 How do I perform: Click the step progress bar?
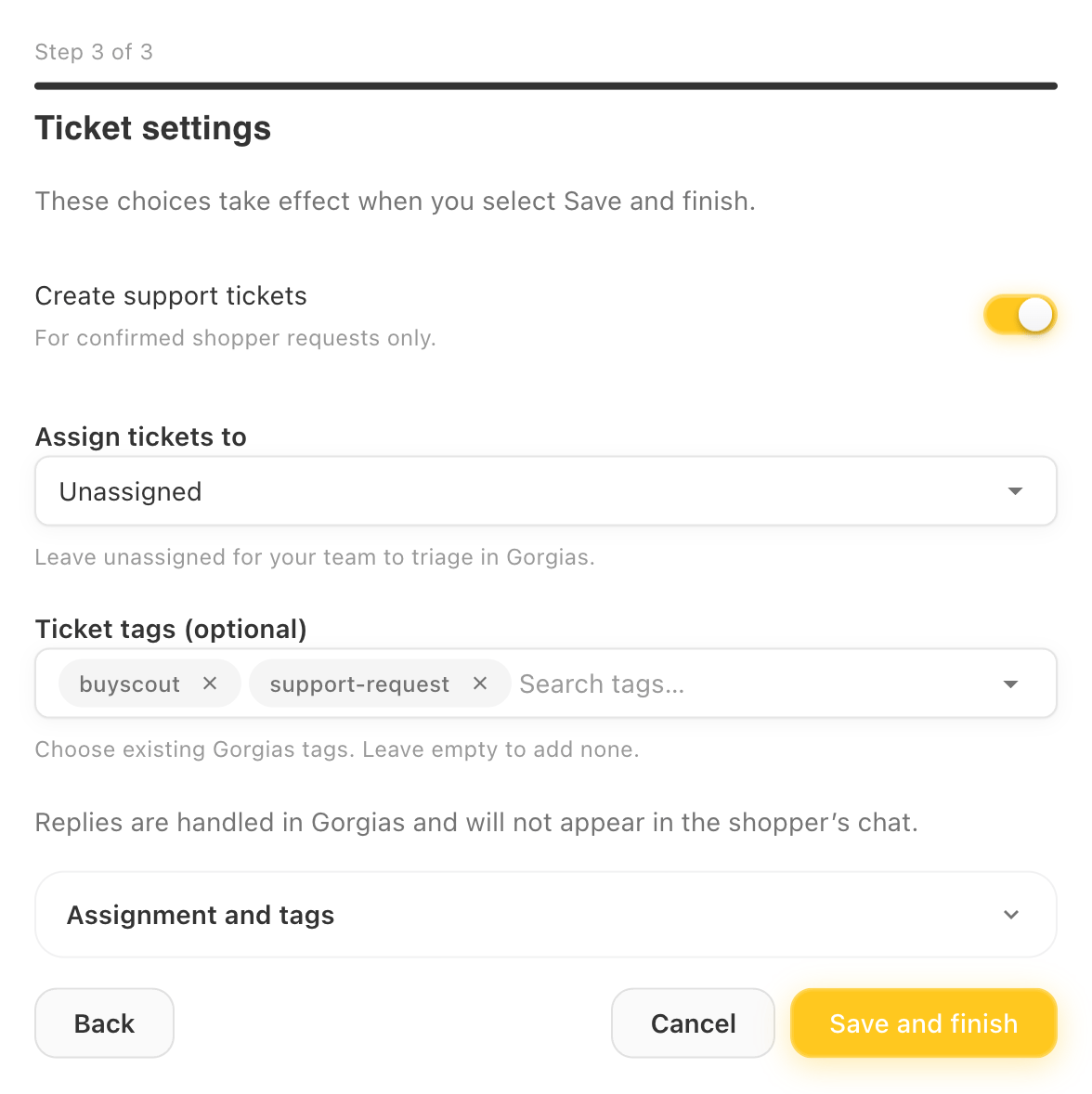point(546,85)
